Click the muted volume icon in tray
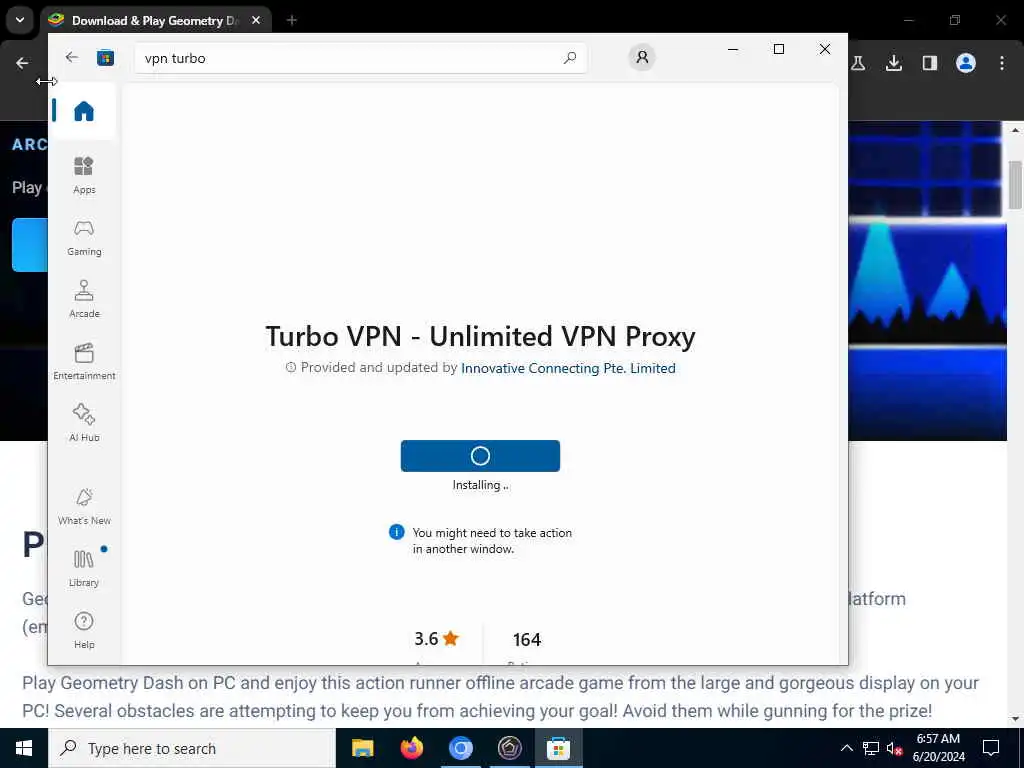1024x768 pixels. pyautogui.click(x=894, y=748)
